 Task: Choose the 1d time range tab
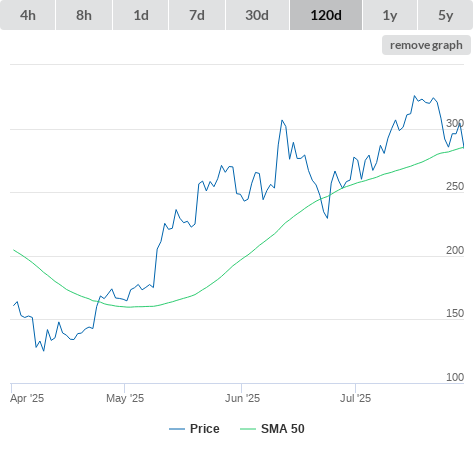click(x=140, y=15)
